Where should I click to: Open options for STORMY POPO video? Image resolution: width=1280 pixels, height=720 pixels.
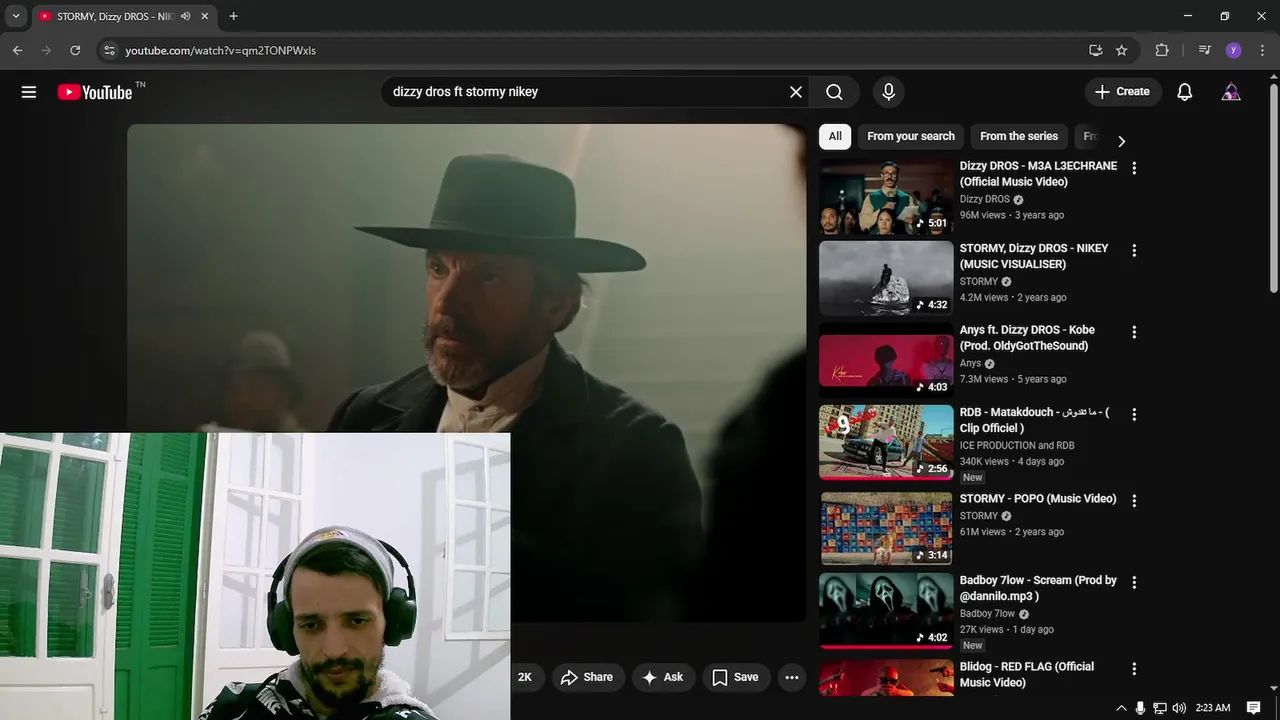pyautogui.click(x=1134, y=500)
